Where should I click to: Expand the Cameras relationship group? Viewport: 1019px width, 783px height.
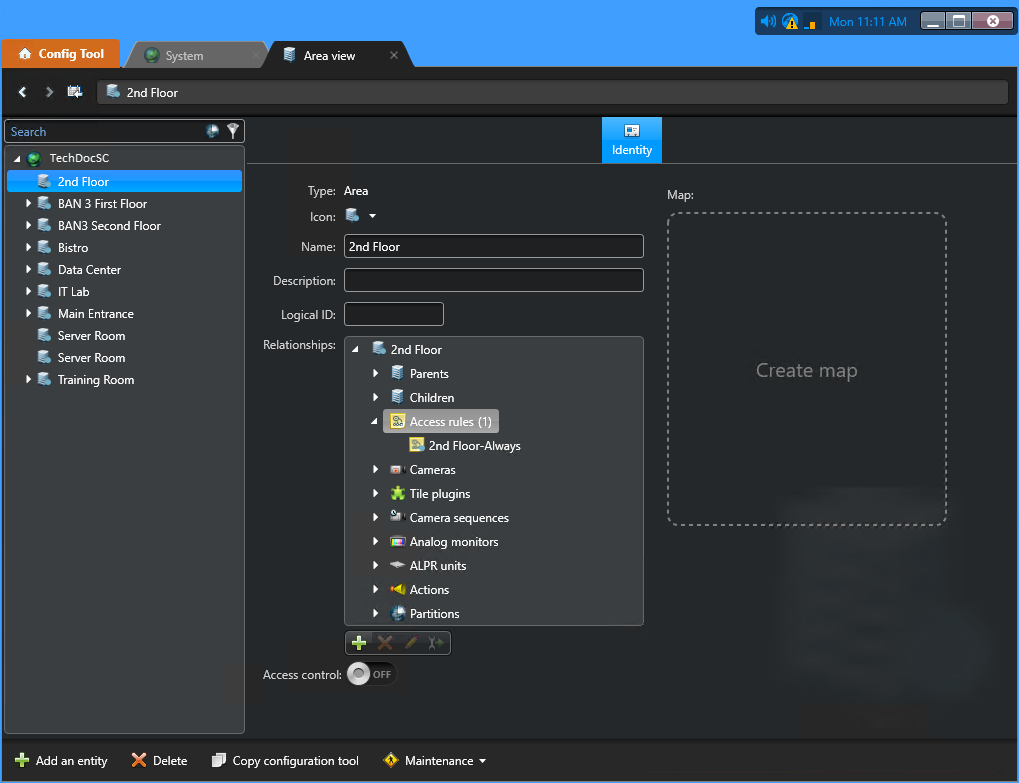375,469
